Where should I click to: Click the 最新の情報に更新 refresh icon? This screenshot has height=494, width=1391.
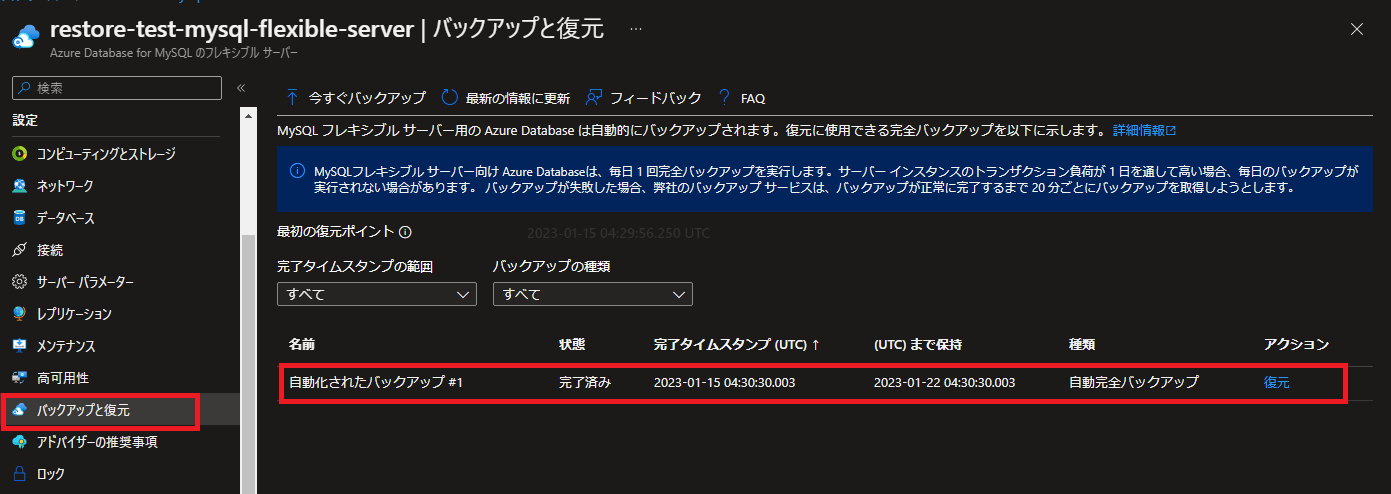tap(450, 98)
